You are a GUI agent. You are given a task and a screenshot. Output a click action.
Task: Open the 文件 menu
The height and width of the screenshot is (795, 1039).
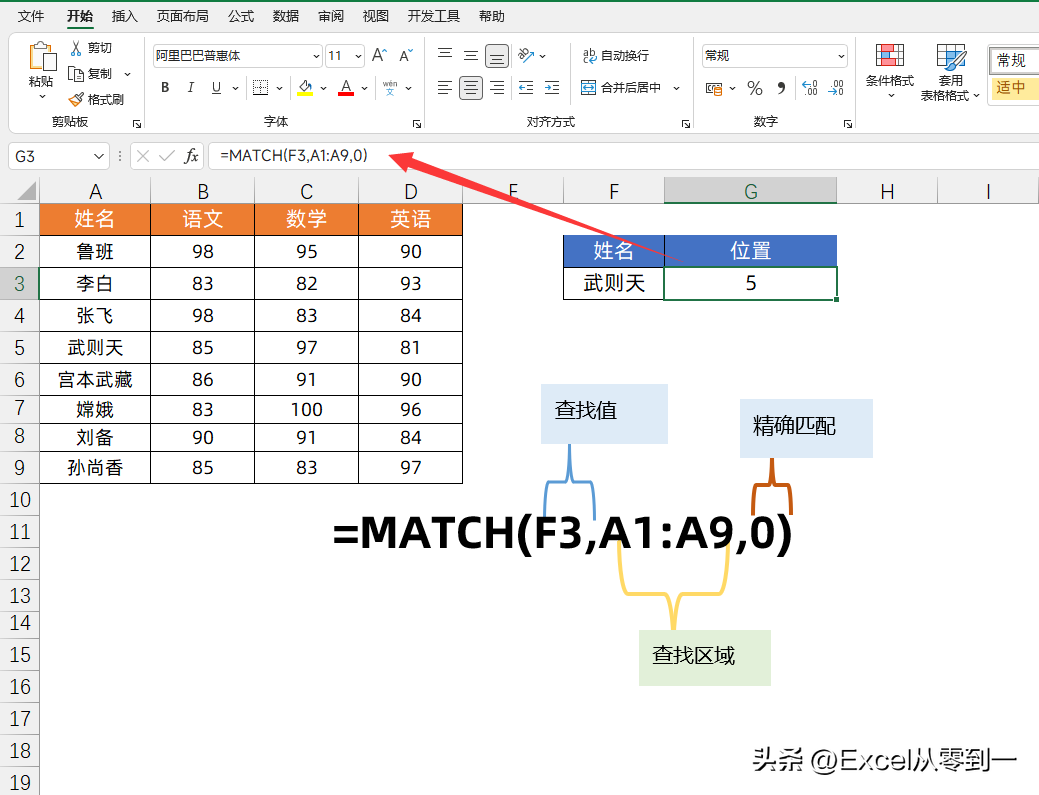pos(30,16)
